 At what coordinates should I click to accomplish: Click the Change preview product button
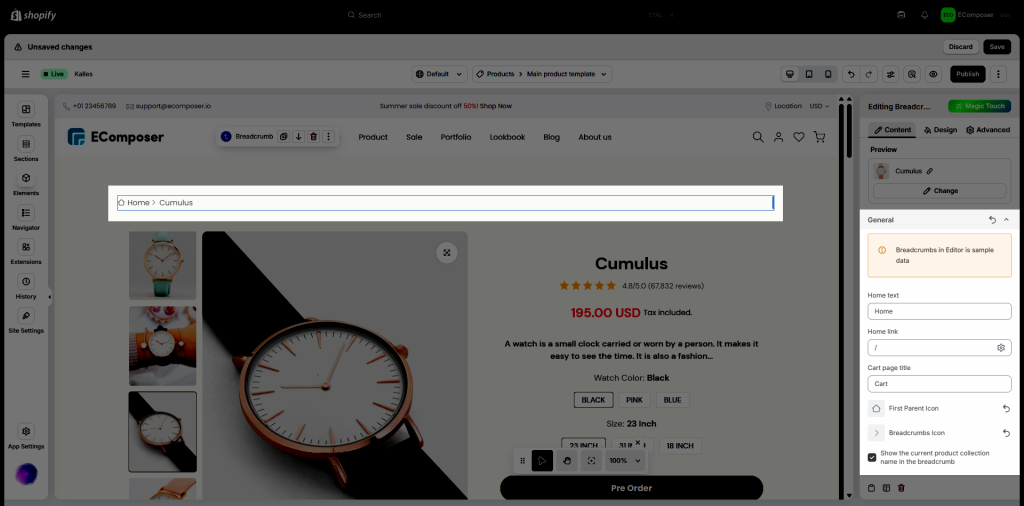click(x=940, y=191)
